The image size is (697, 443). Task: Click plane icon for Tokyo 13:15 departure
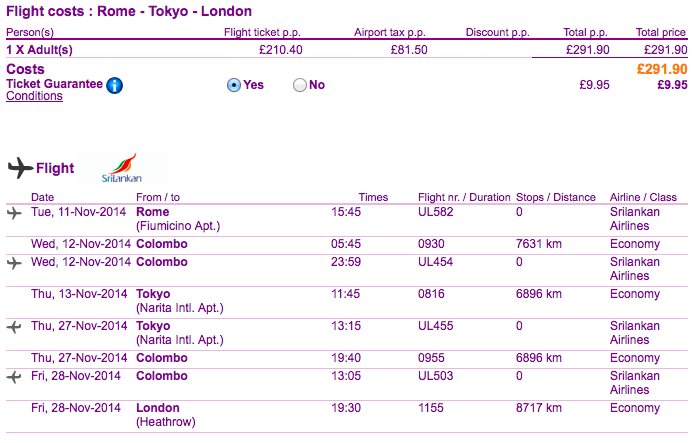click(14, 327)
